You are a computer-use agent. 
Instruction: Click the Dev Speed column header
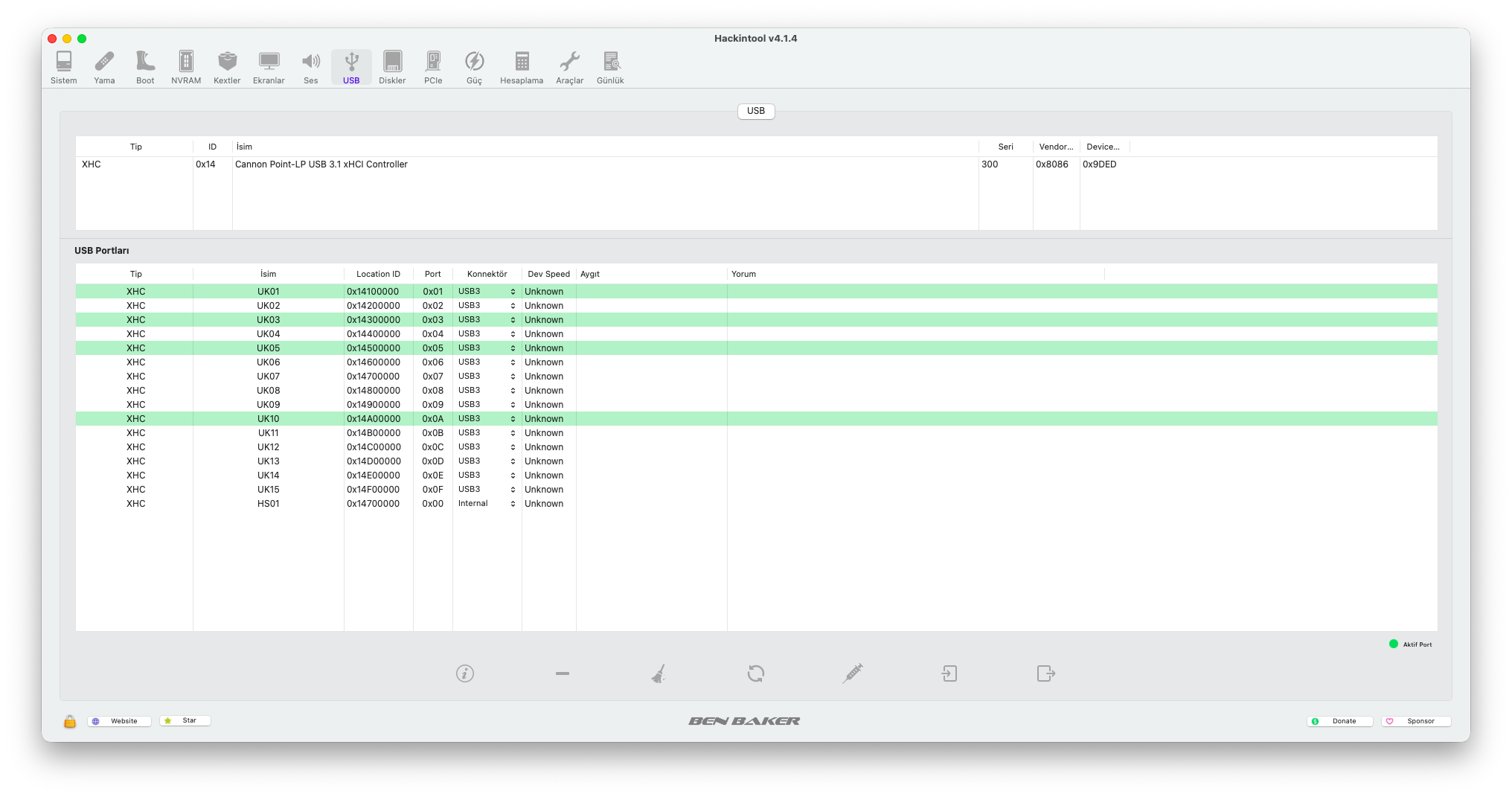click(549, 274)
